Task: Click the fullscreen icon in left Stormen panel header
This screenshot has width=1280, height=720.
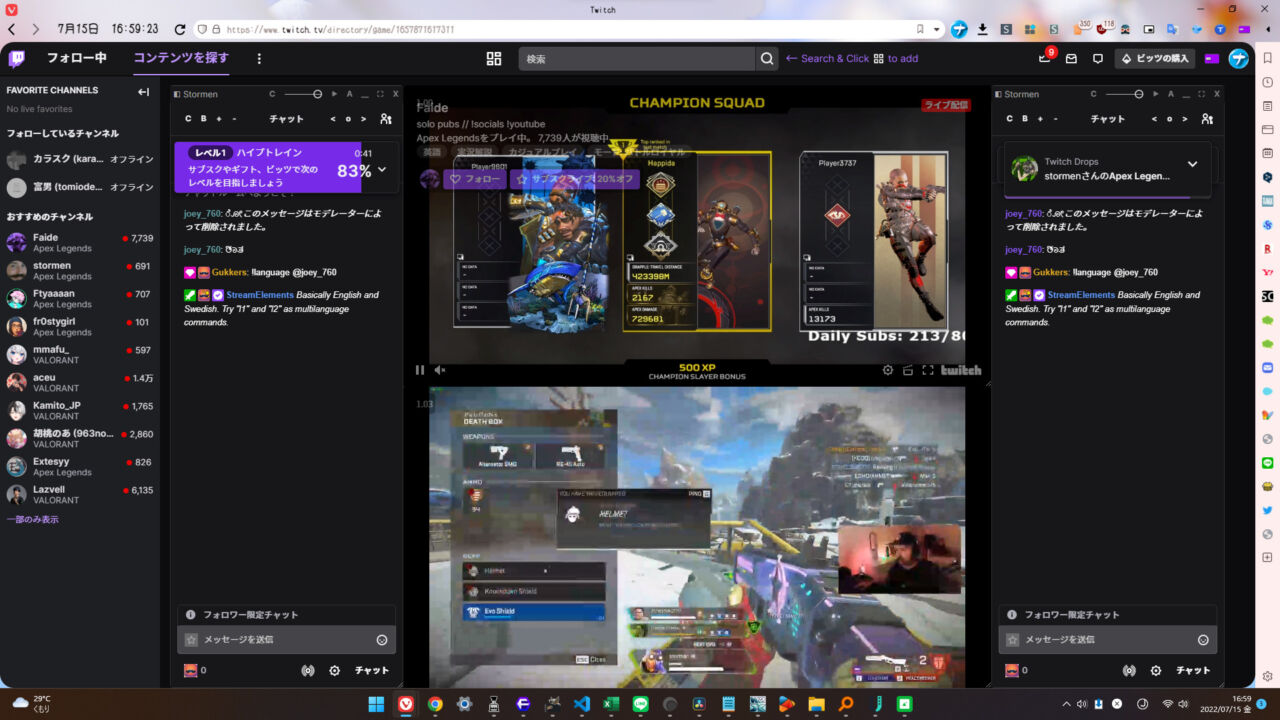Action: [x=380, y=94]
